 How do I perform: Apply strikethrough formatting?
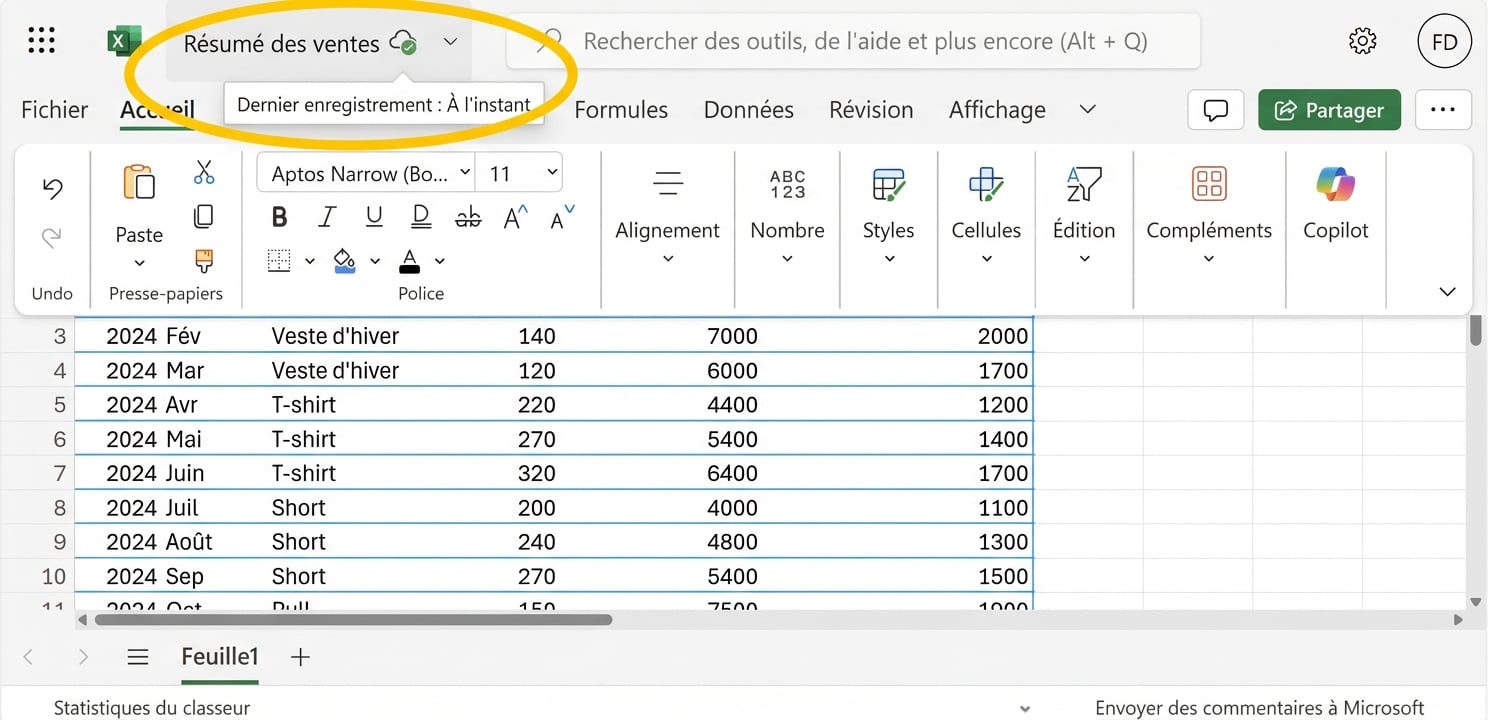pyautogui.click(x=467, y=216)
